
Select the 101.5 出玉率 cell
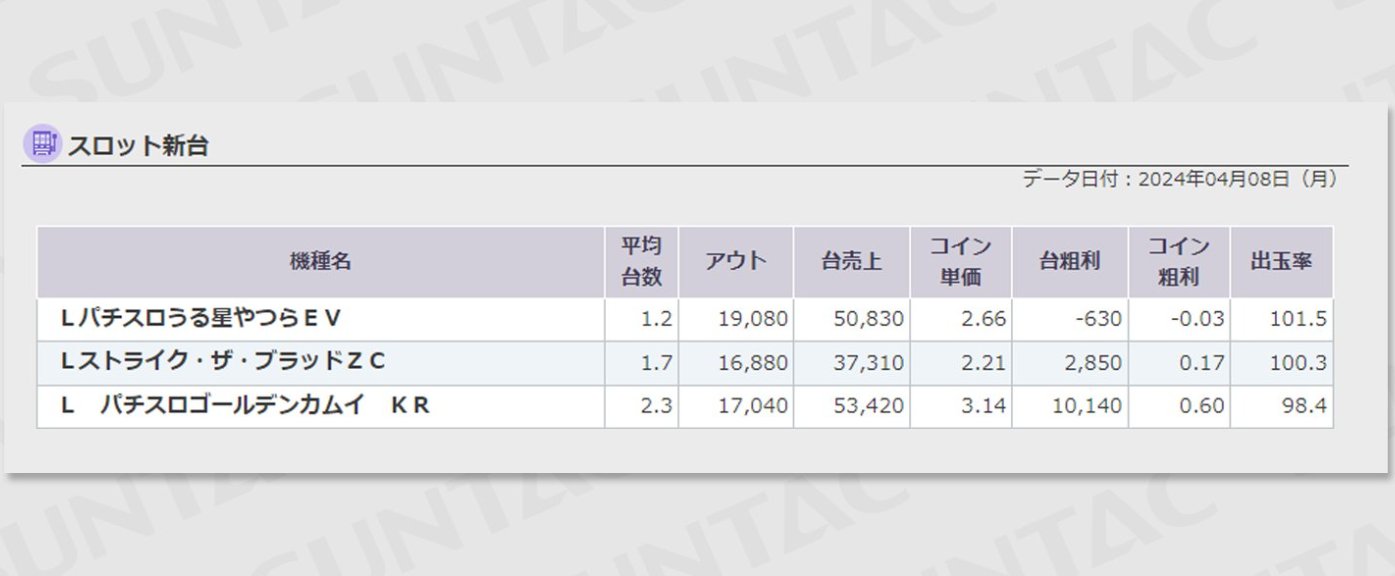1282,319
